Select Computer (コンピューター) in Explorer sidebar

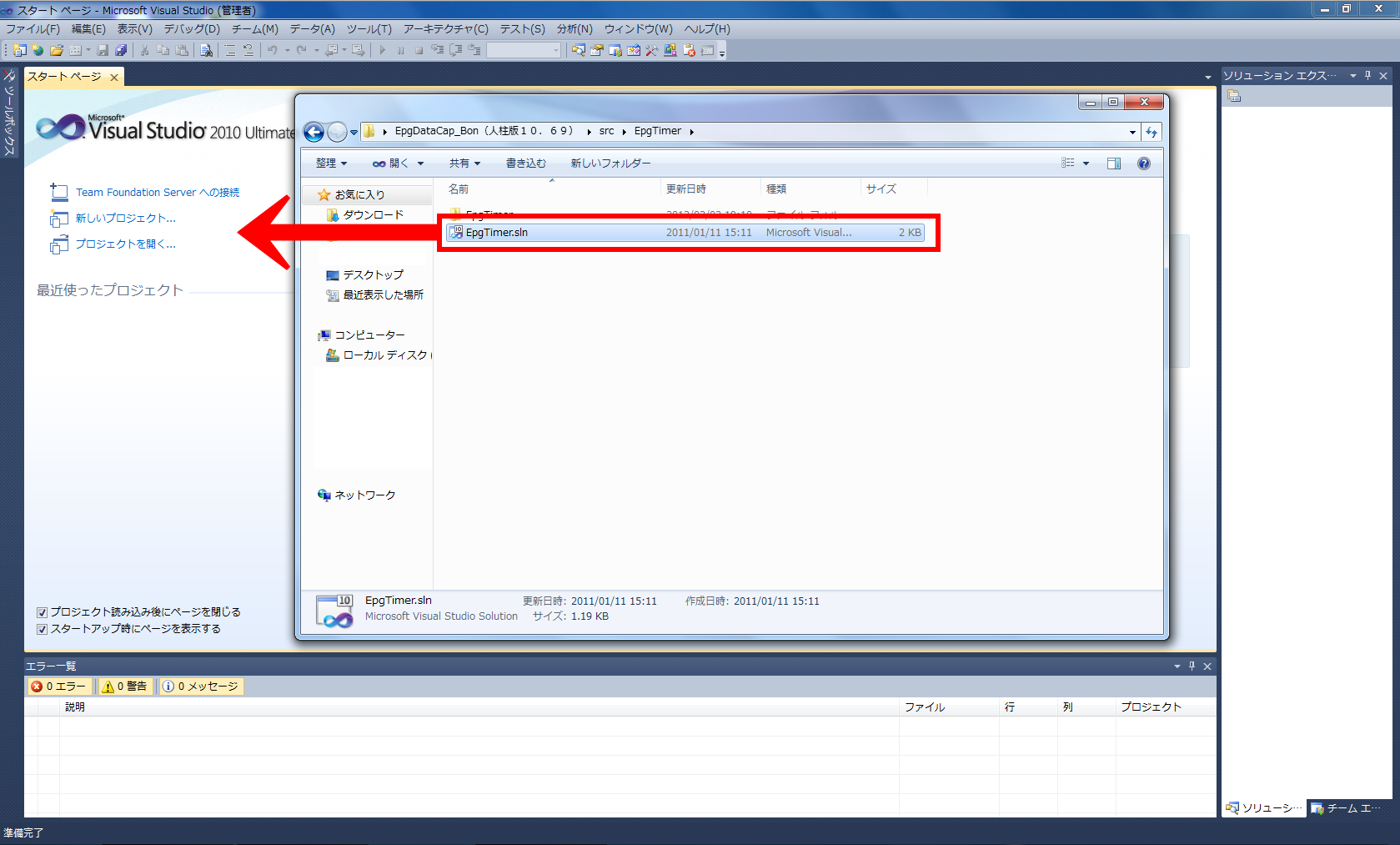pyautogui.click(x=361, y=335)
